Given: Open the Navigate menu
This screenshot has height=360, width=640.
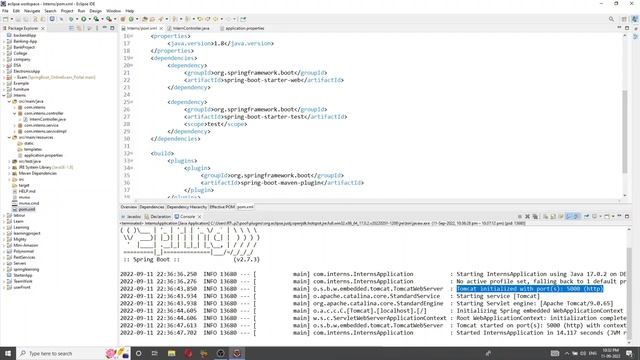Looking at the screenshot, I should pyautogui.click(x=32, y=11).
